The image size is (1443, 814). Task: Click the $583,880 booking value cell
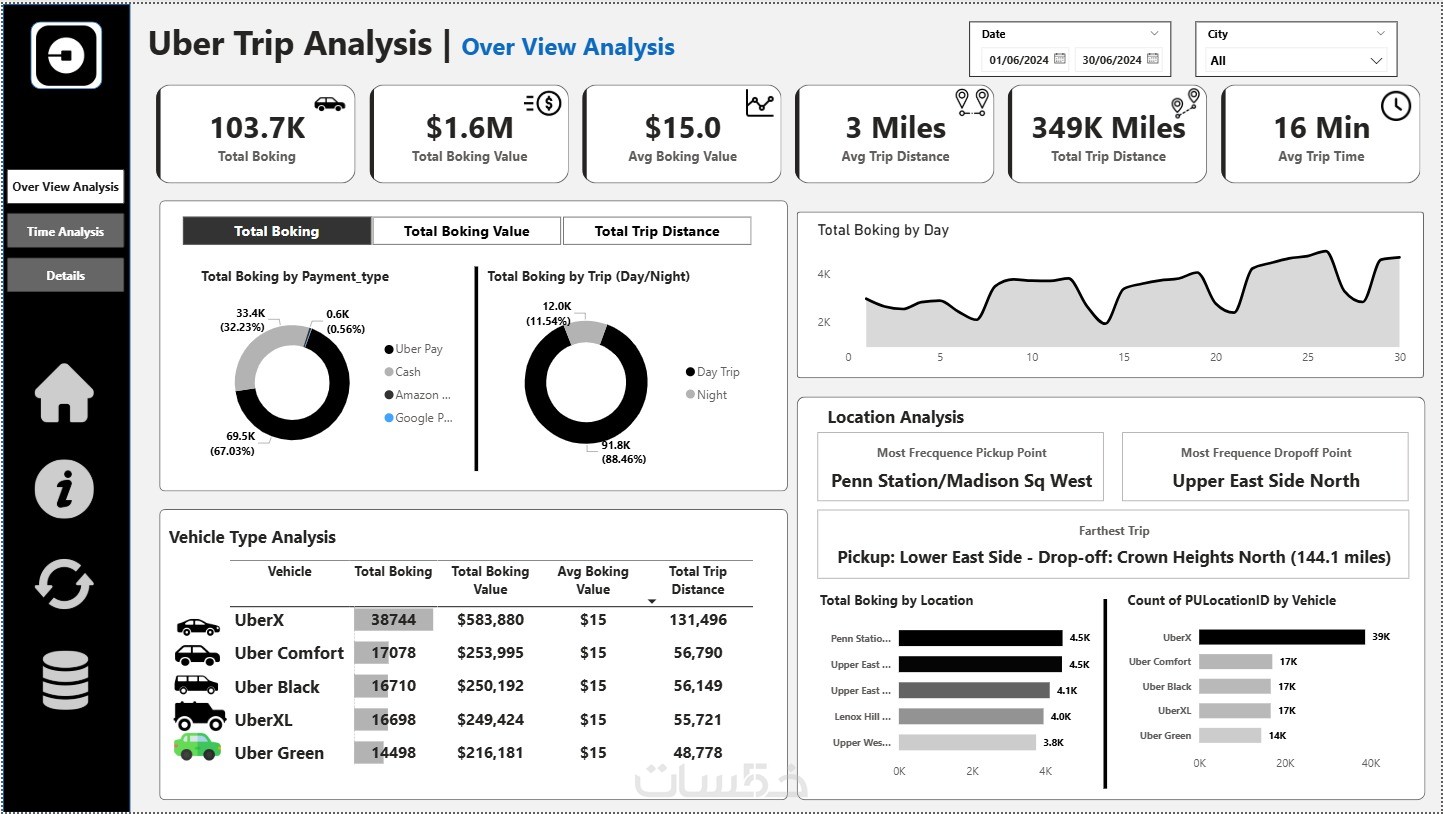[x=490, y=620]
